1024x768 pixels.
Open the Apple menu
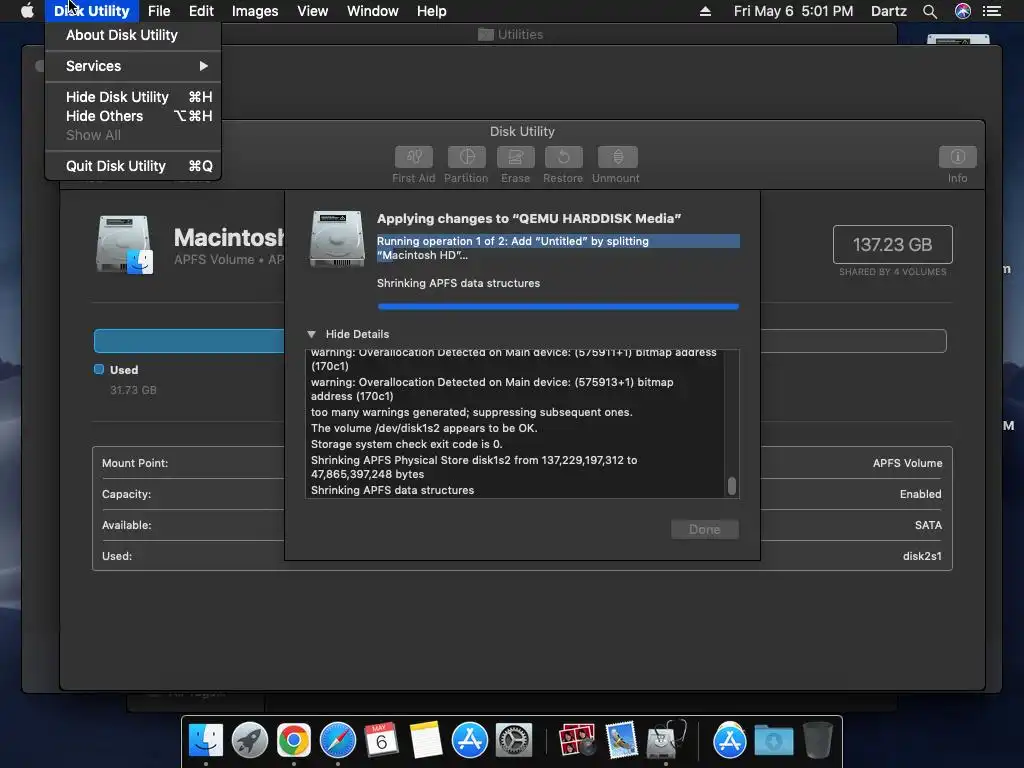[27, 11]
